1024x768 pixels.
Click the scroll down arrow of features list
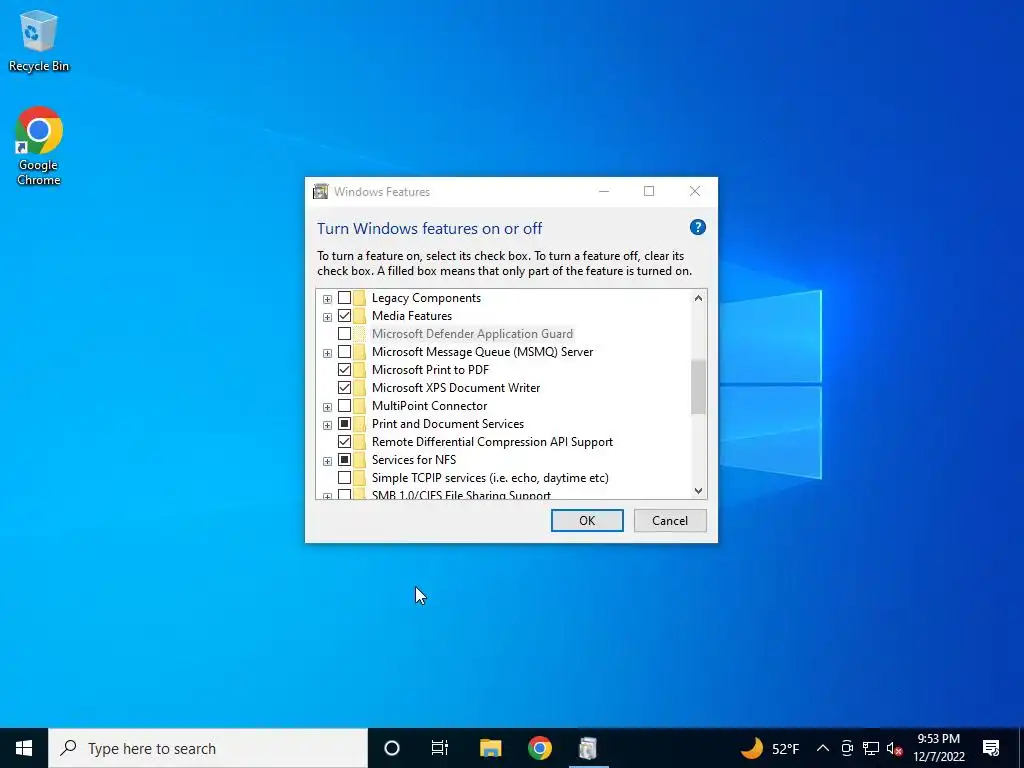coord(698,490)
